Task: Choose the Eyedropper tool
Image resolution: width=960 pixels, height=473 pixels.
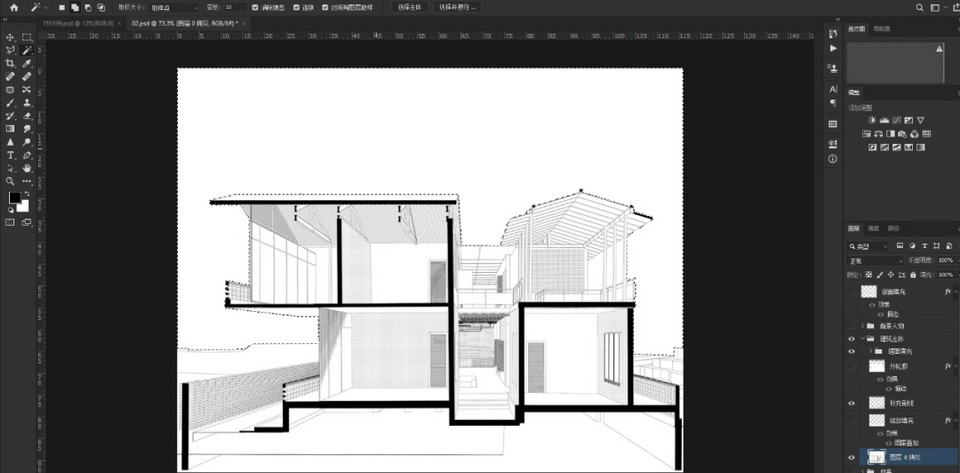Action: [x=27, y=63]
